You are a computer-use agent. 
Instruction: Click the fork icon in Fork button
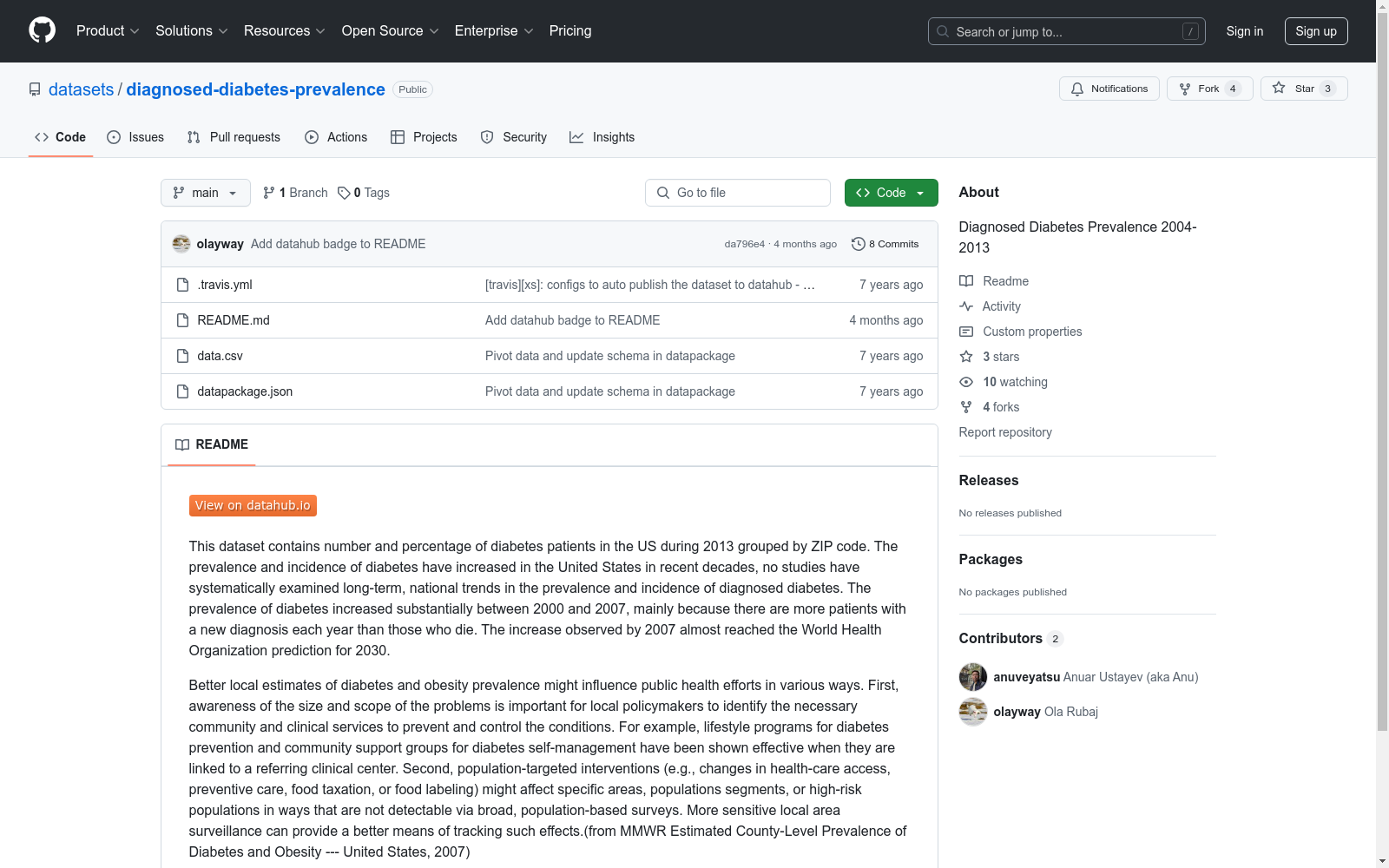[1185, 89]
